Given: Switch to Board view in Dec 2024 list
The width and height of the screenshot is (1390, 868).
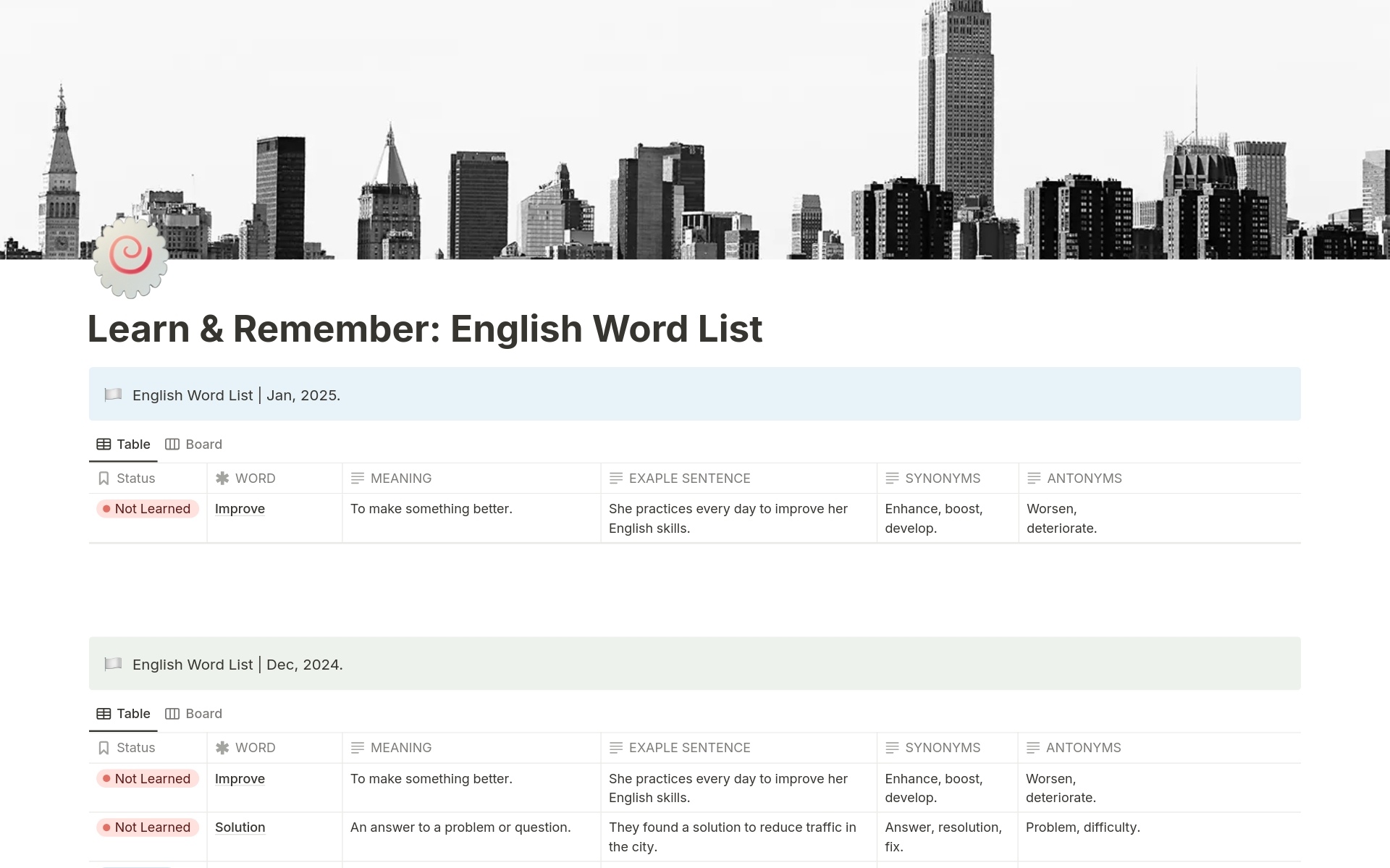Looking at the screenshot, I should tap(193, 713).
